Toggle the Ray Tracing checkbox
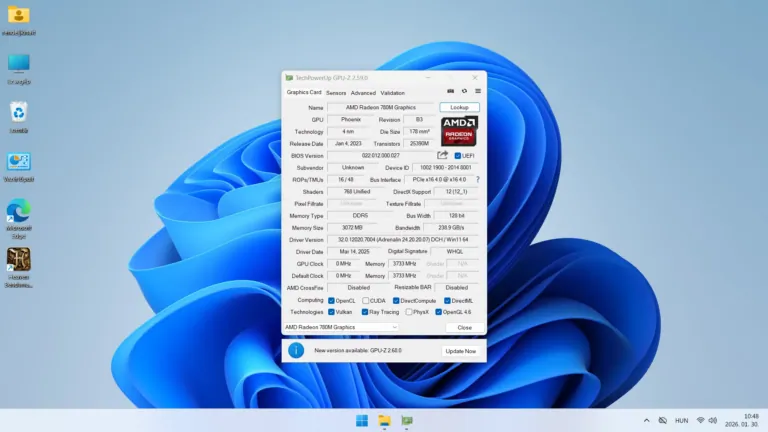 click(365, 312)
